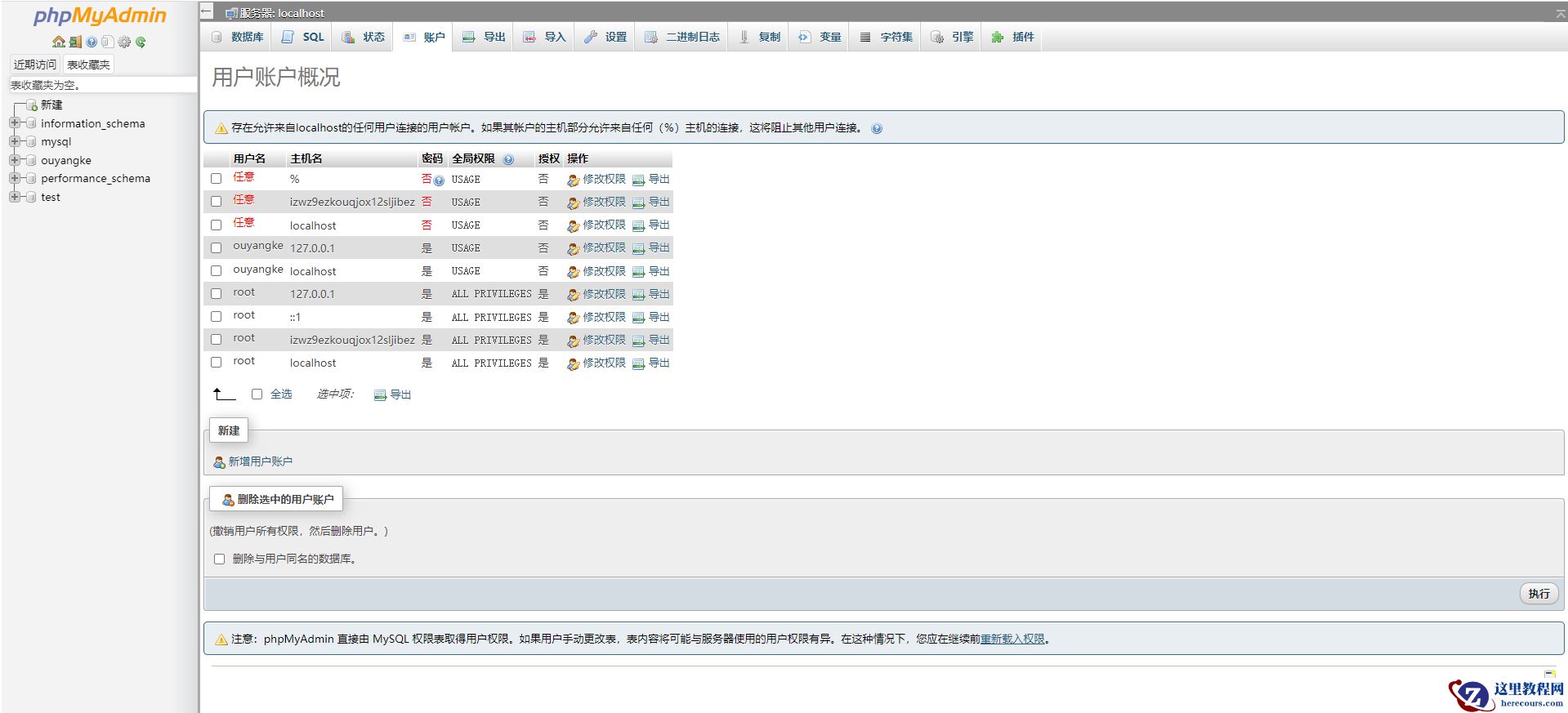
Task: Click edit privileges icon for 任意 at %
Action: tap(574, 180)
